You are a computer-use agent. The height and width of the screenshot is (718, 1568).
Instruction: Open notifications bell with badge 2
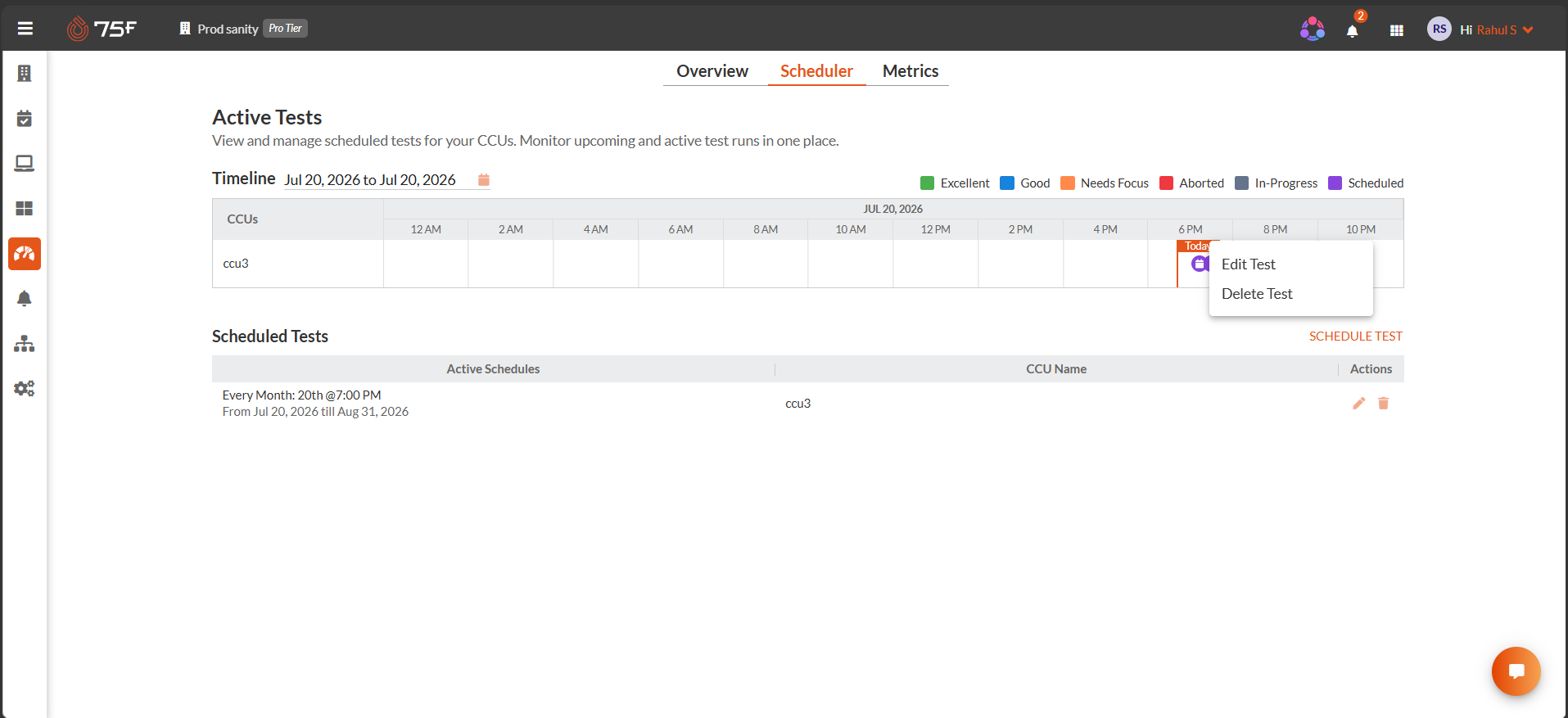tap(1353, 30)
